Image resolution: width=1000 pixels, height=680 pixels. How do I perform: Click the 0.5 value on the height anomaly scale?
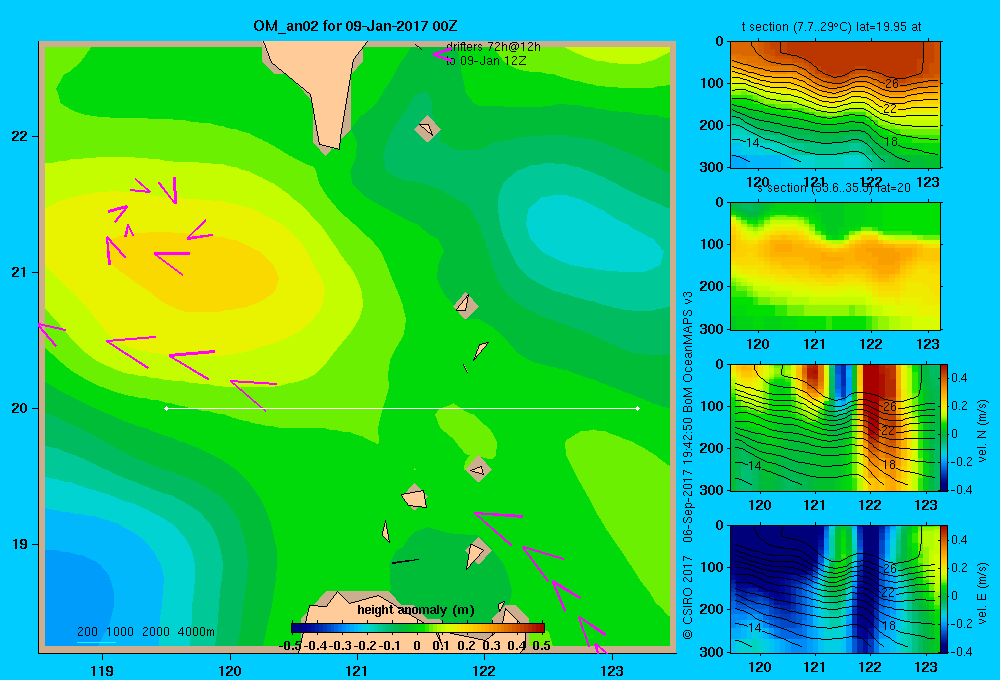click(x=541, y=646)
